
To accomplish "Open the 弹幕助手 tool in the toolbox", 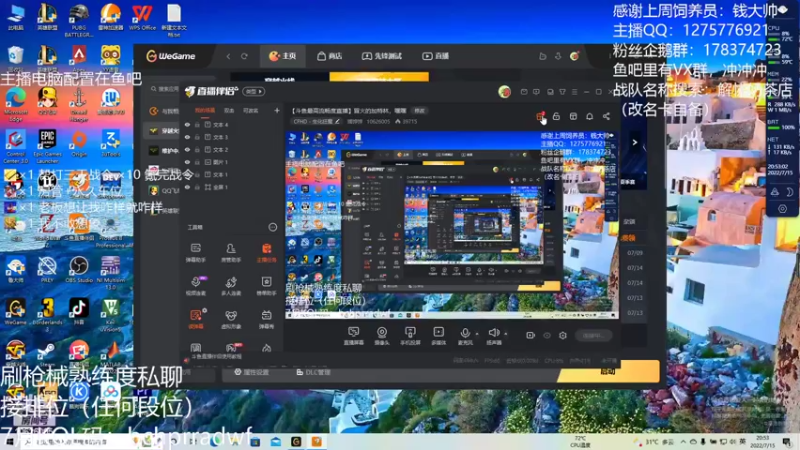I will point(195,253).
